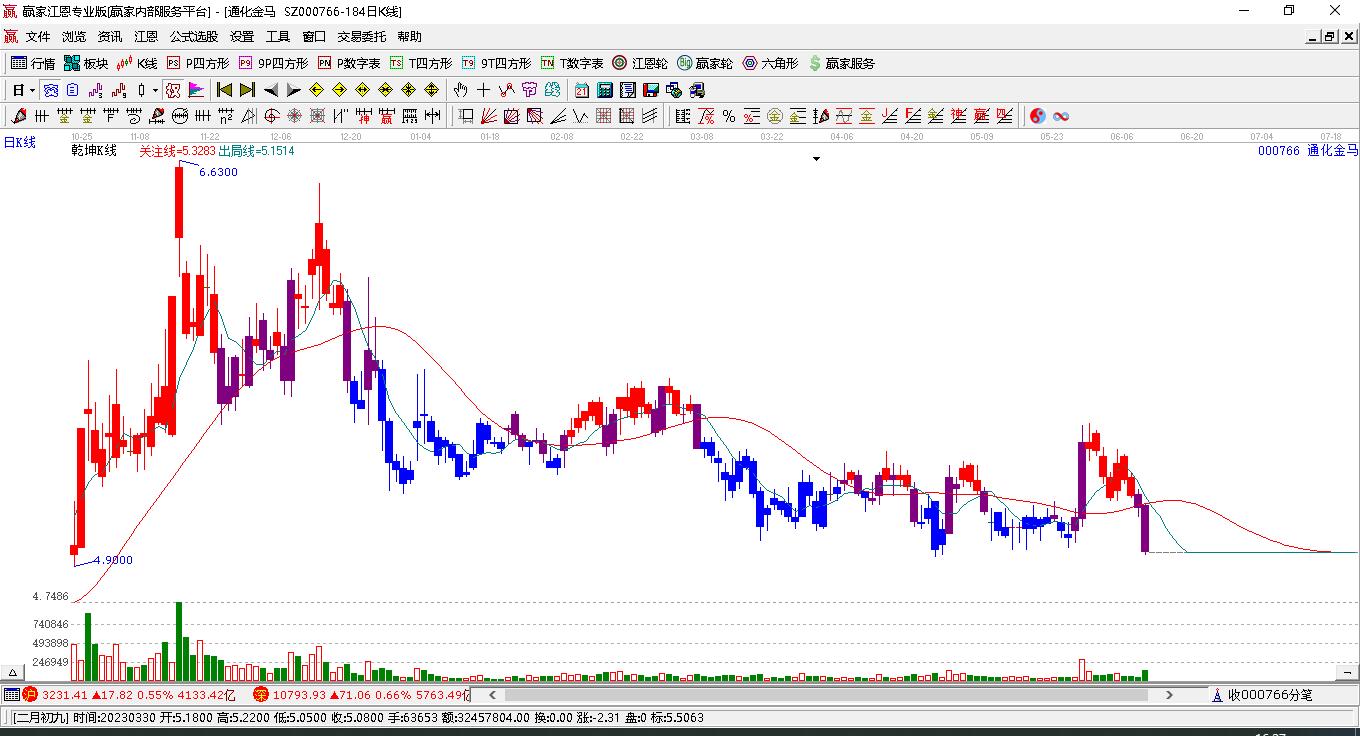Click the yin-yang taiji icon
1360x736 pixels.
tap(1037, 116)
